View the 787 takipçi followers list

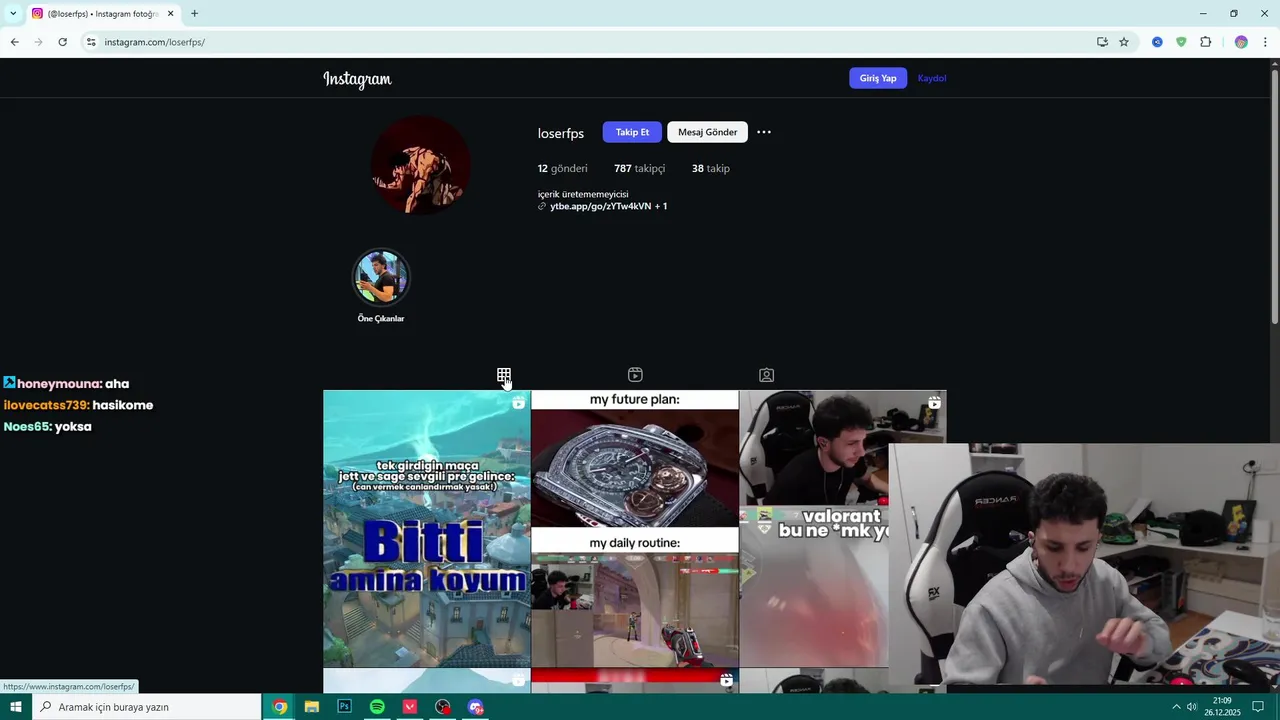(x=639, y=169)
